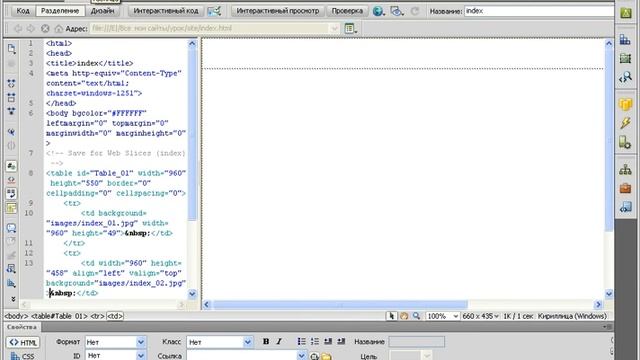Click the unordered list icon

pyautogui.click(x=302, y=342)
